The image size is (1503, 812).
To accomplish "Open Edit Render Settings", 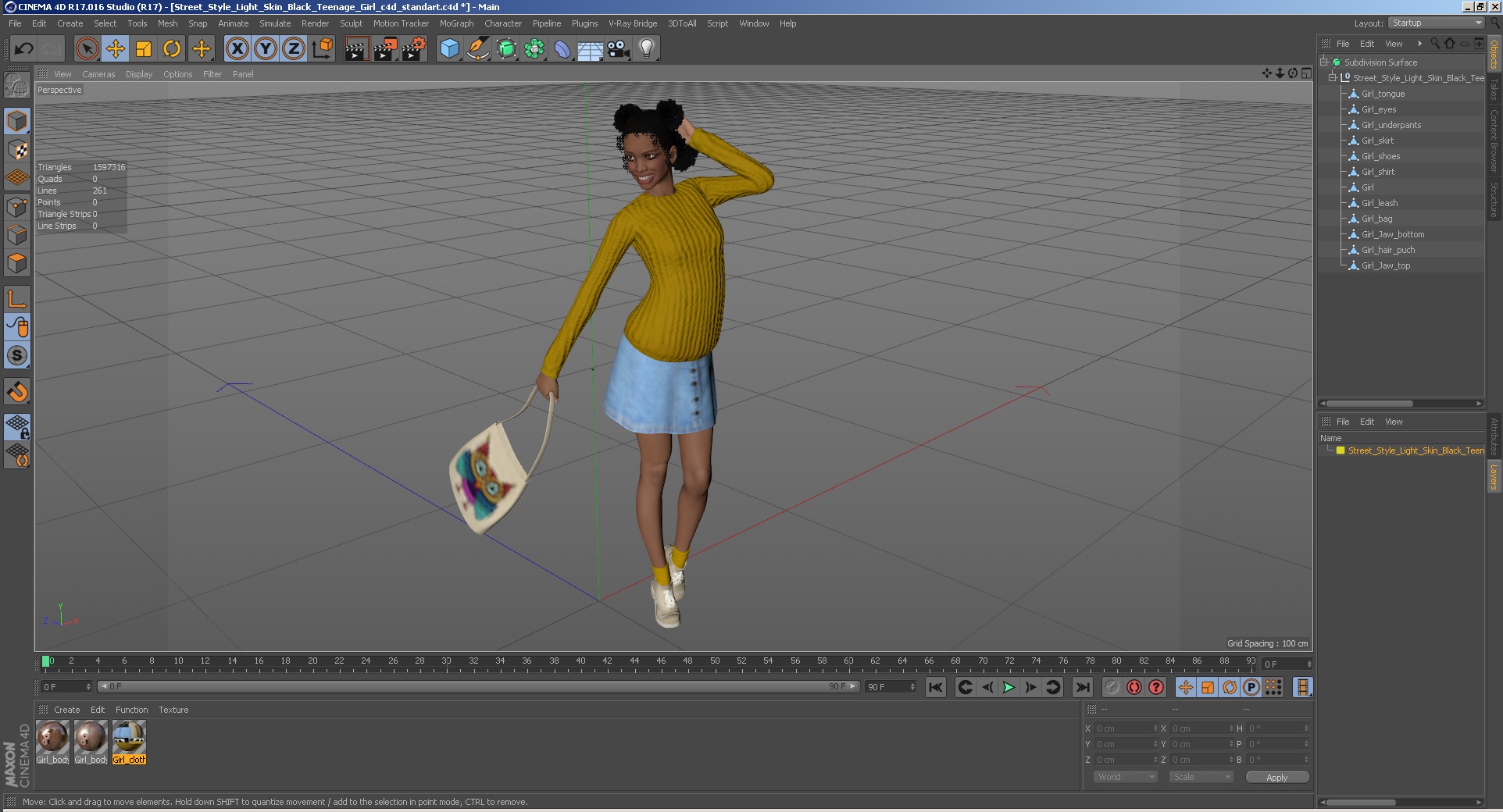I will tap(414, 48).
